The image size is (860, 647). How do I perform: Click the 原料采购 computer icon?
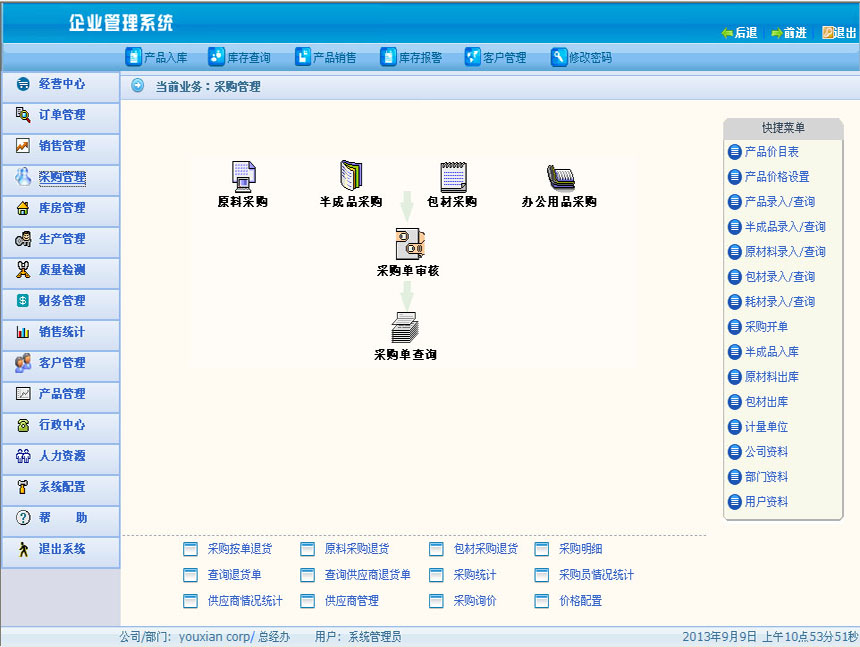(243, 176)
